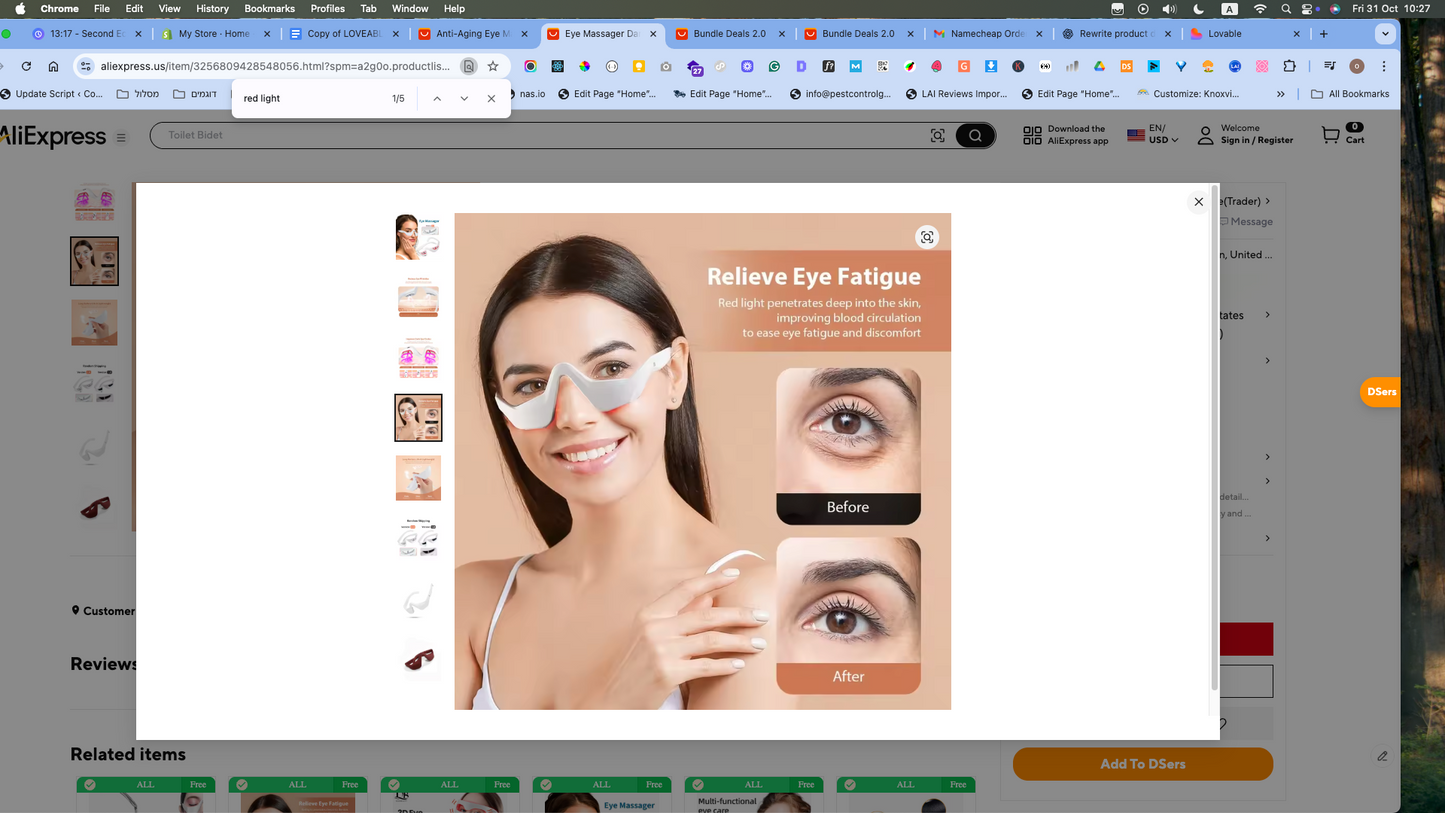Image resolution: width=1445 pixels, height=813 pixels.
Task: Select the pink eye massager thumbnail in the gallery
Action: pos(418,357)
